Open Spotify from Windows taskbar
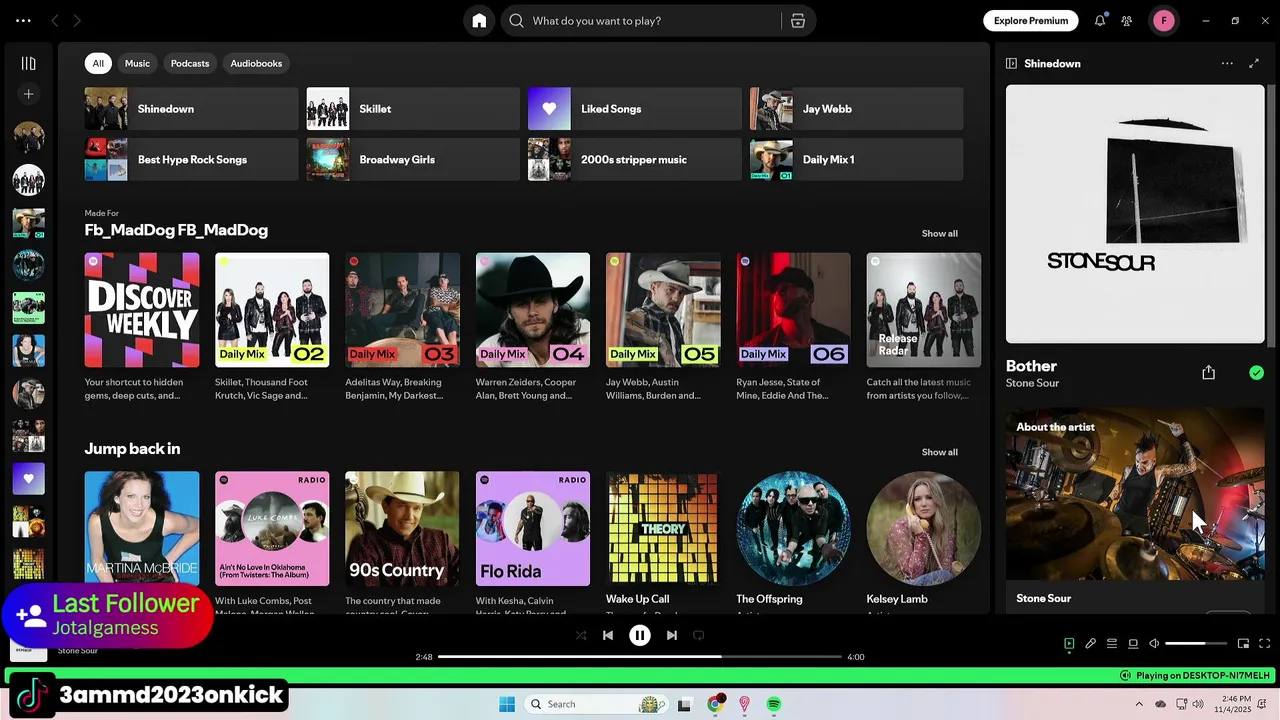 point(774,704)
